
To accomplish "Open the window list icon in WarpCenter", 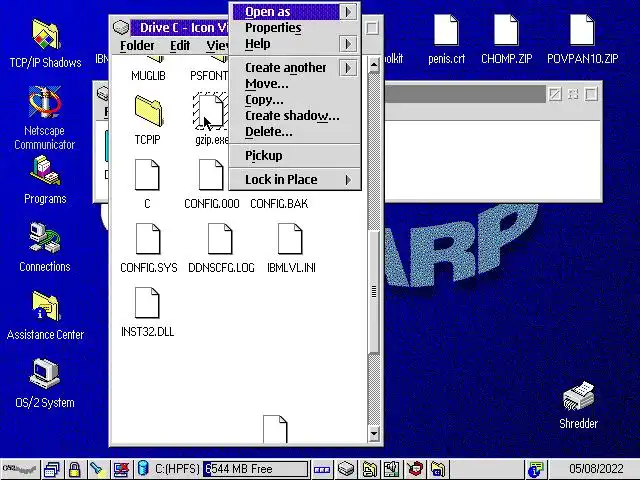I will point(52,469).
